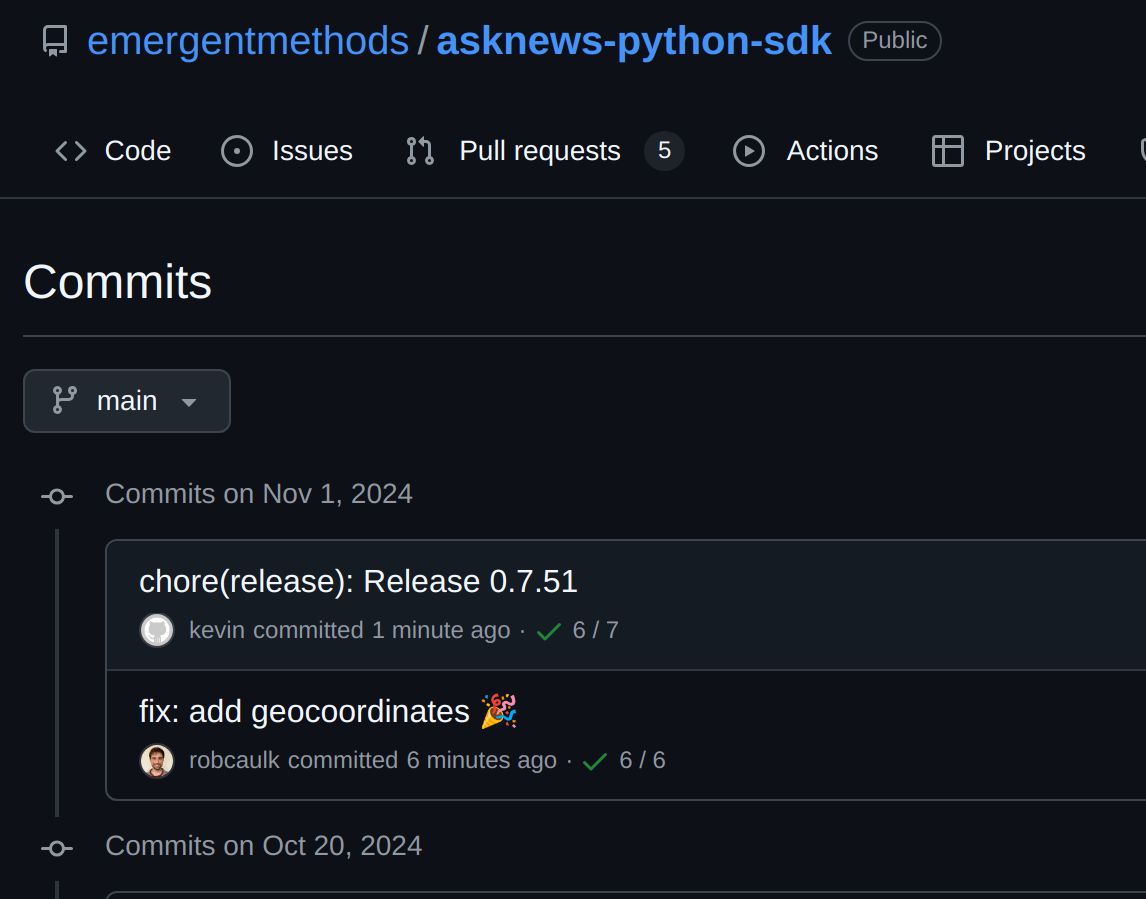
Task: Click robcaulk's avatar photo
Action: [x=157, y=761]
